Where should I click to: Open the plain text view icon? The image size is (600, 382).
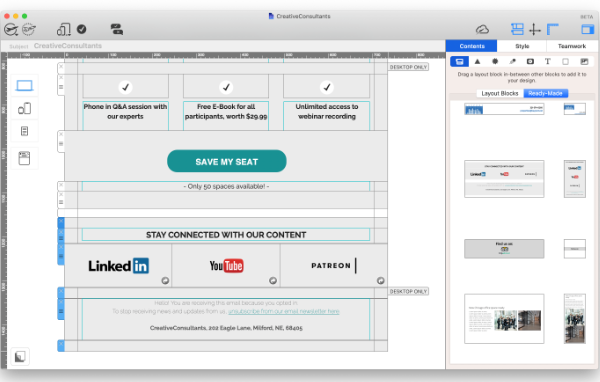tap(24, 131)
